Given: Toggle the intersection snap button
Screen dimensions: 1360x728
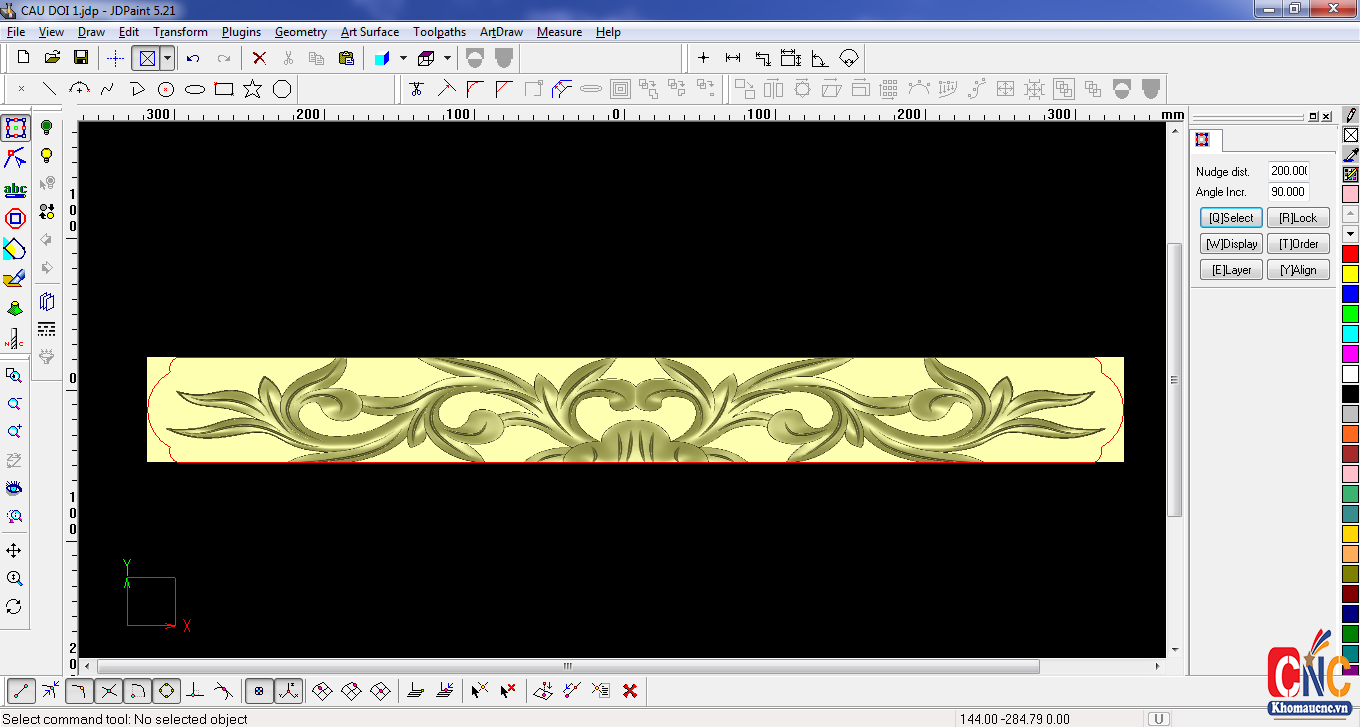Looking at the screenshot, I should click(x=109, y=690).
